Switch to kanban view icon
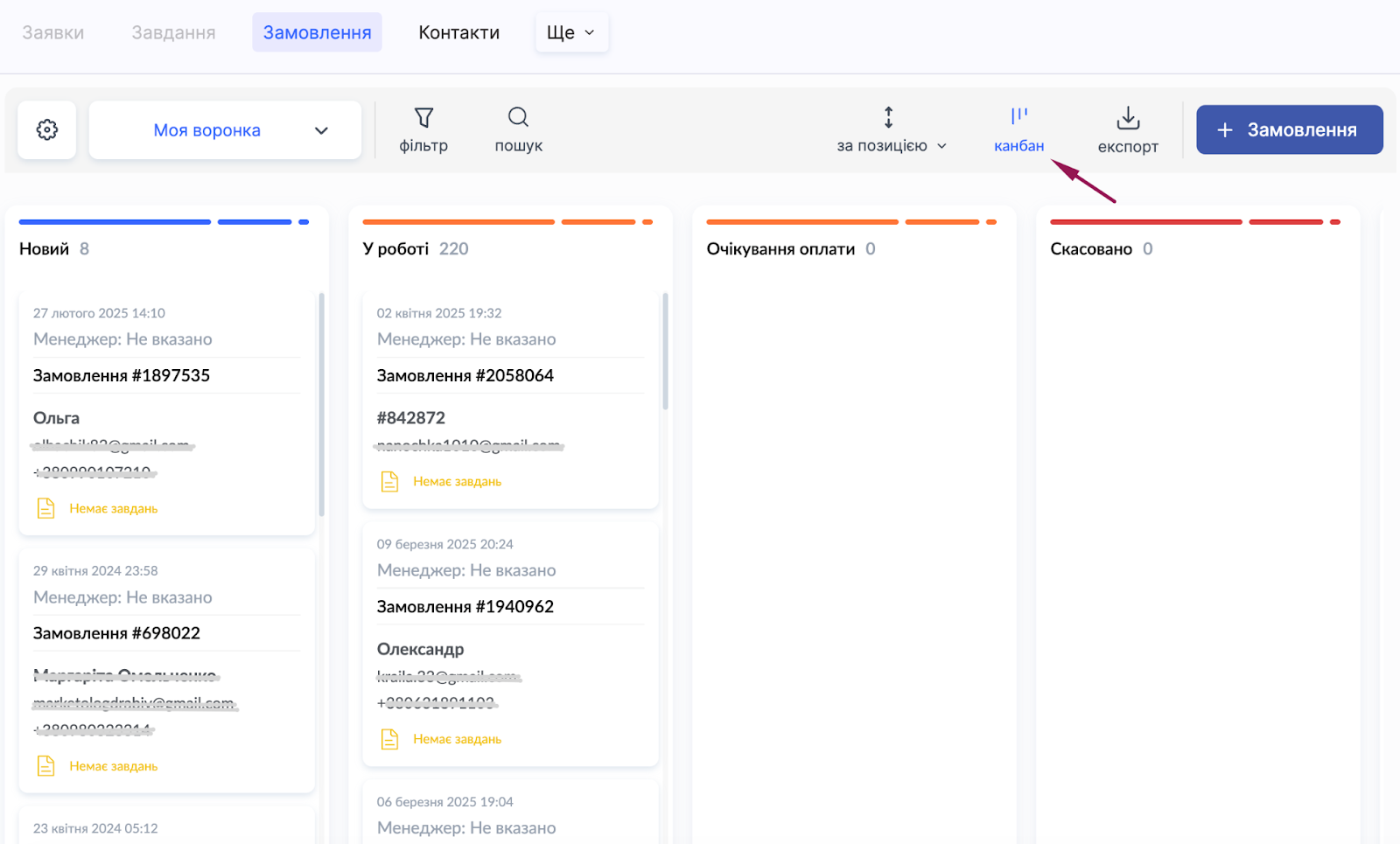The image size is (1400, 844). click(x=1019, y=115)
